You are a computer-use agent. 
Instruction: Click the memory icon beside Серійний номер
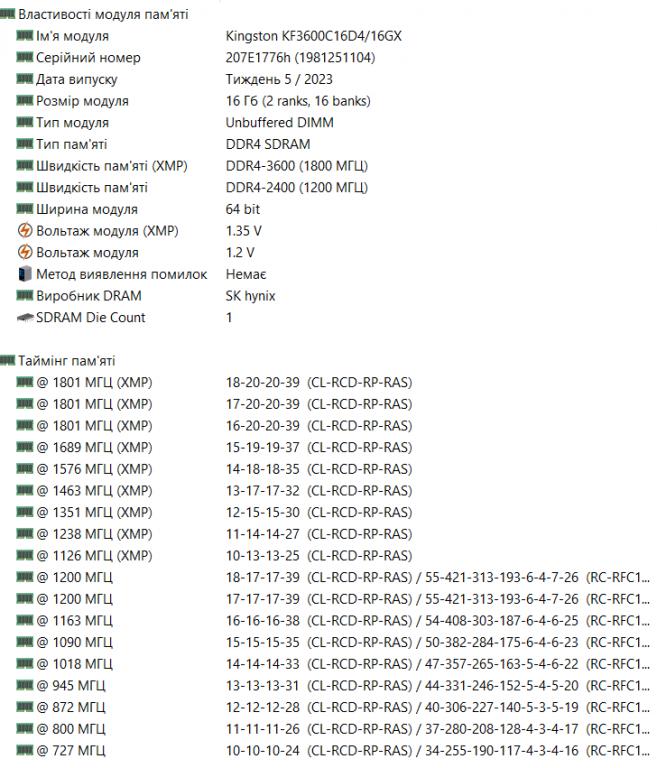25,58
